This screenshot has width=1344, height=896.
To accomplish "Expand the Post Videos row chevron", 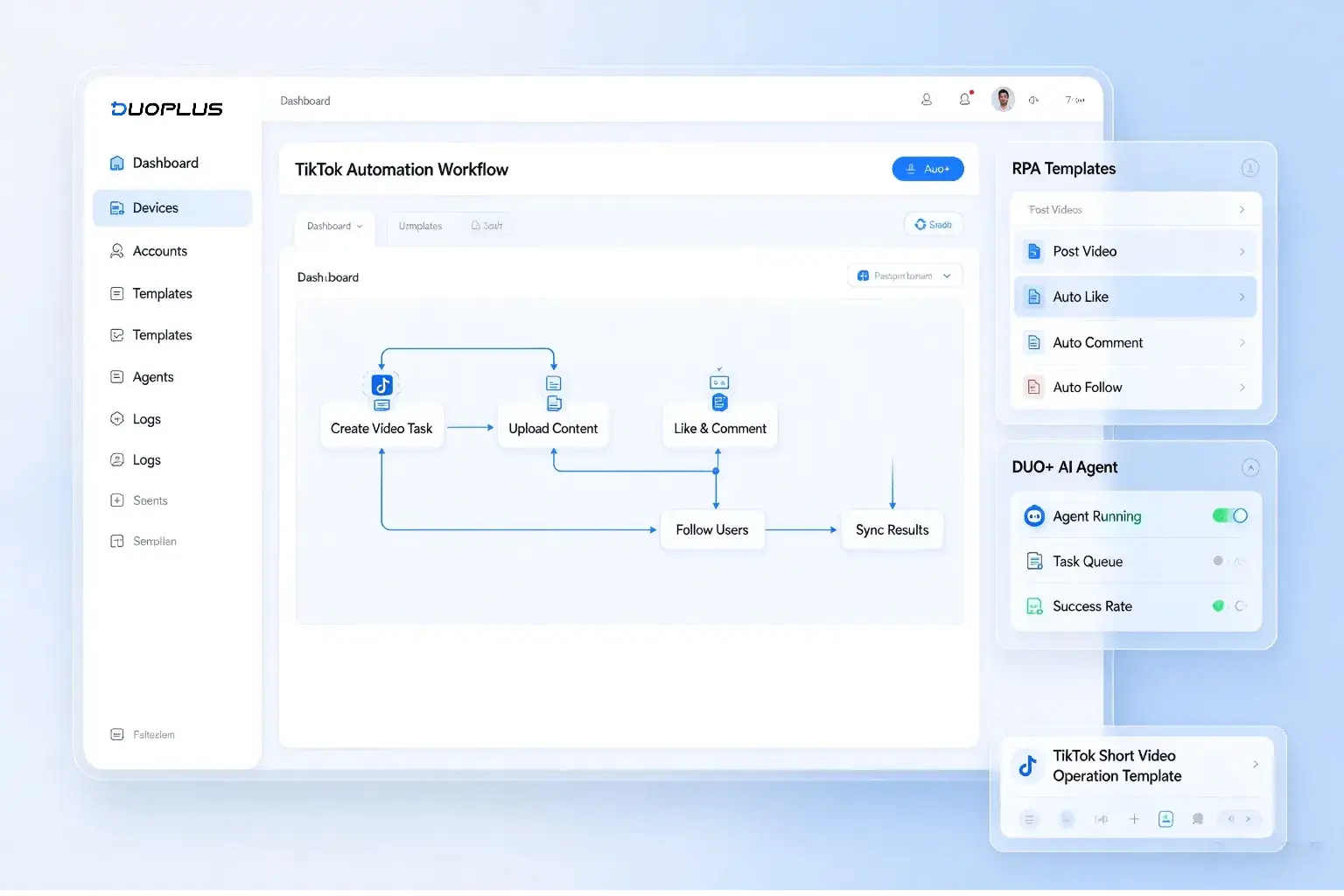I will pos(1242,210).
